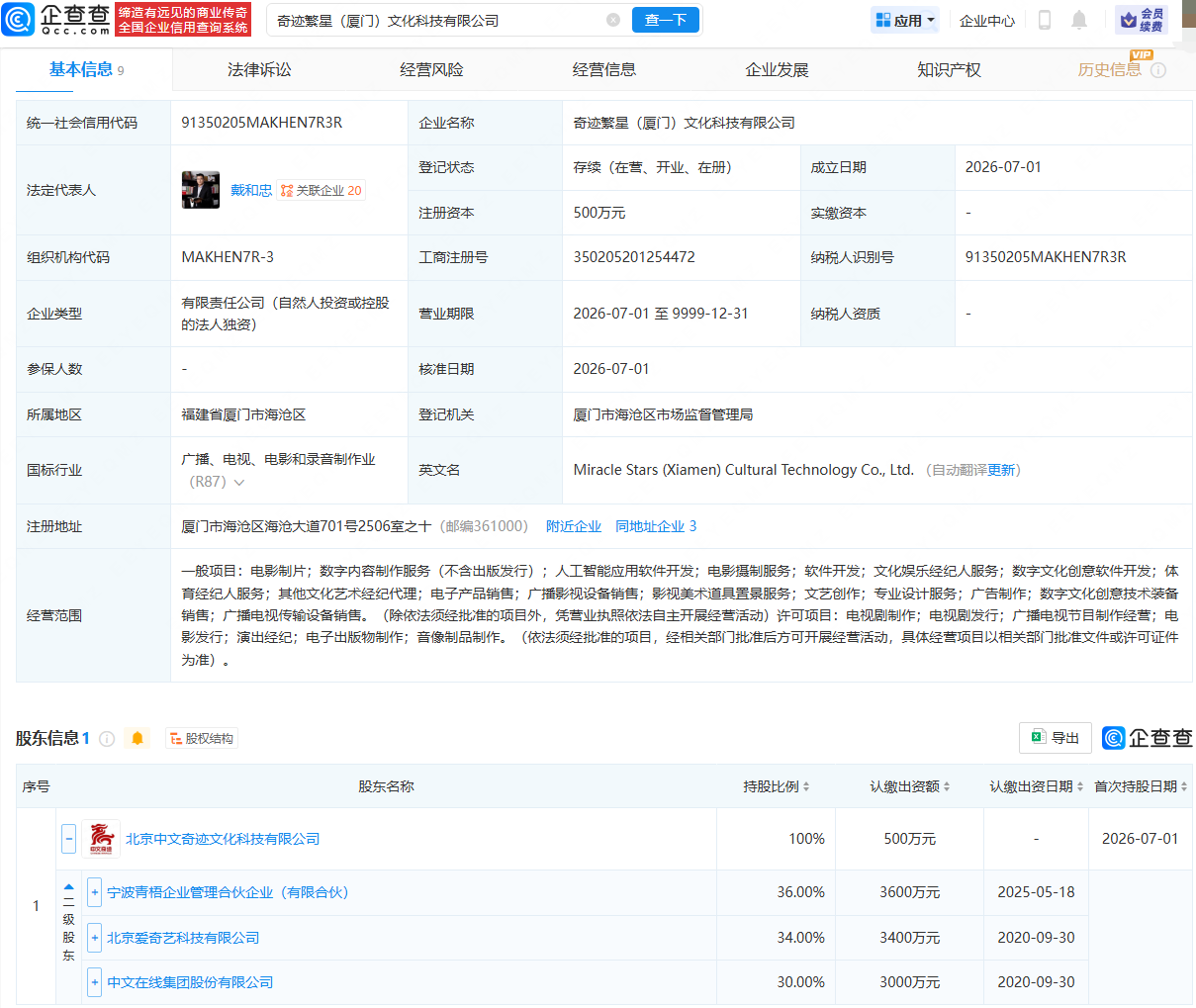Click 2025-05-18 date cell
Viewport: 1196px width, 1008px height.
pos(1036,892)
